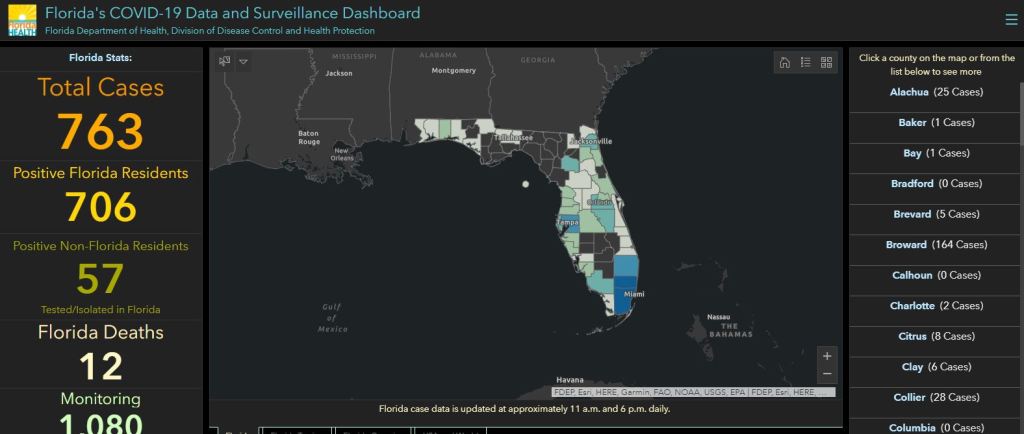Click the Miami label on the map

coord(634,294)
